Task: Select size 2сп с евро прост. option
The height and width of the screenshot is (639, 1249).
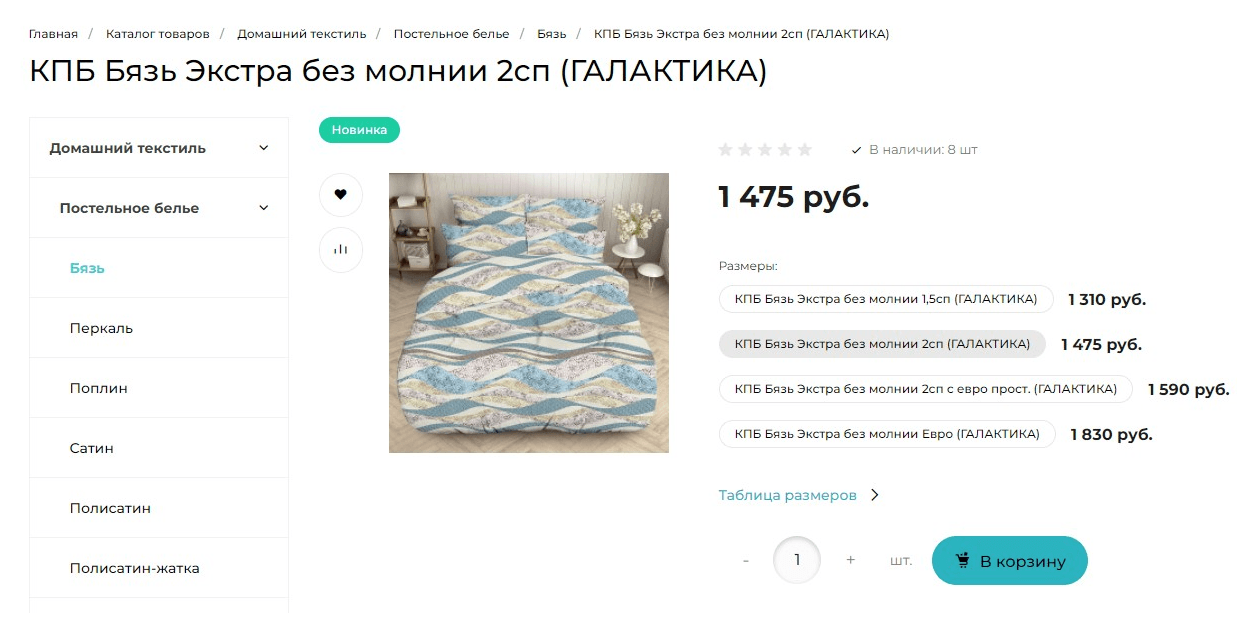Action: (925, 389)
